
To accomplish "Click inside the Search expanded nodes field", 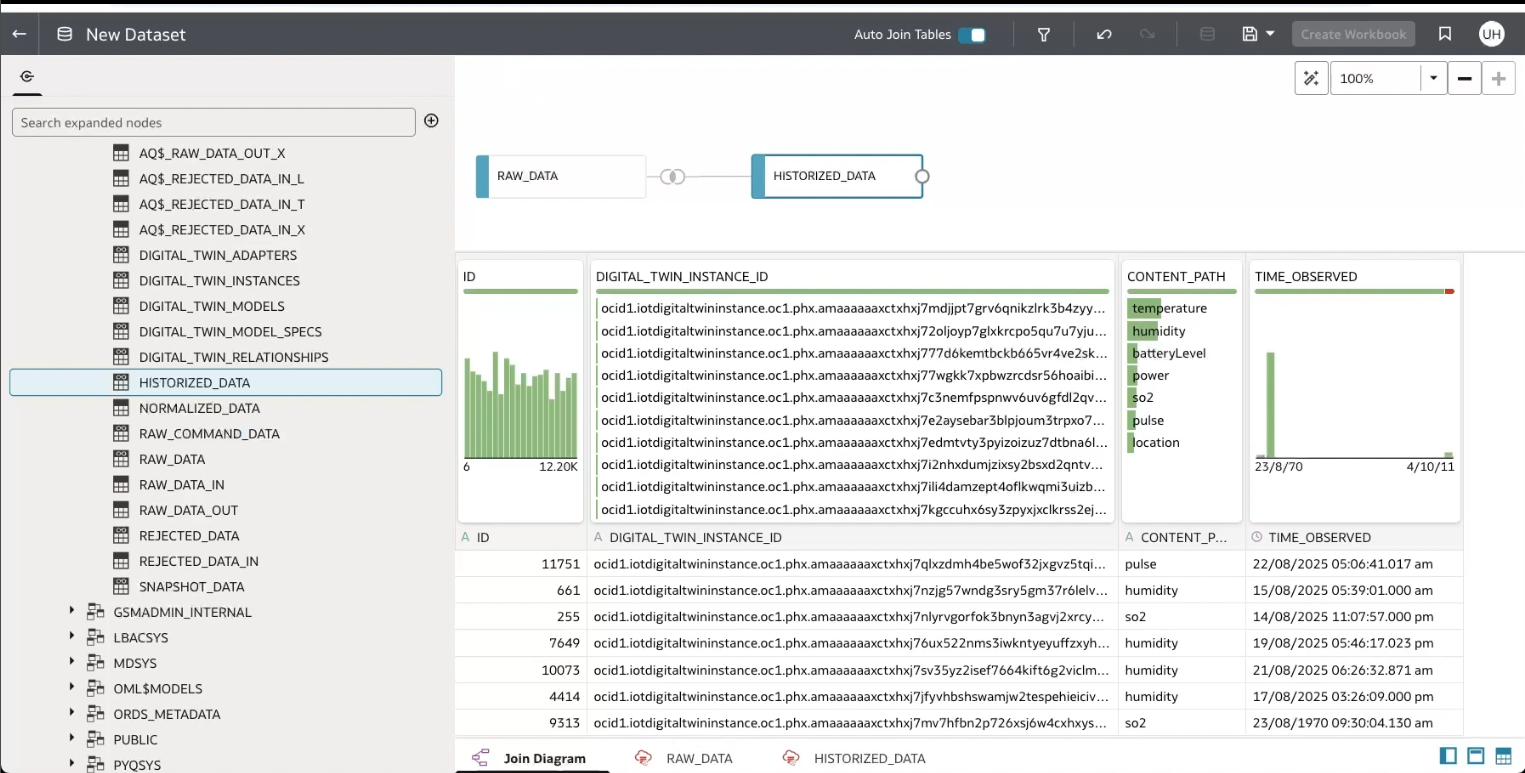I will tap(213, 121).
